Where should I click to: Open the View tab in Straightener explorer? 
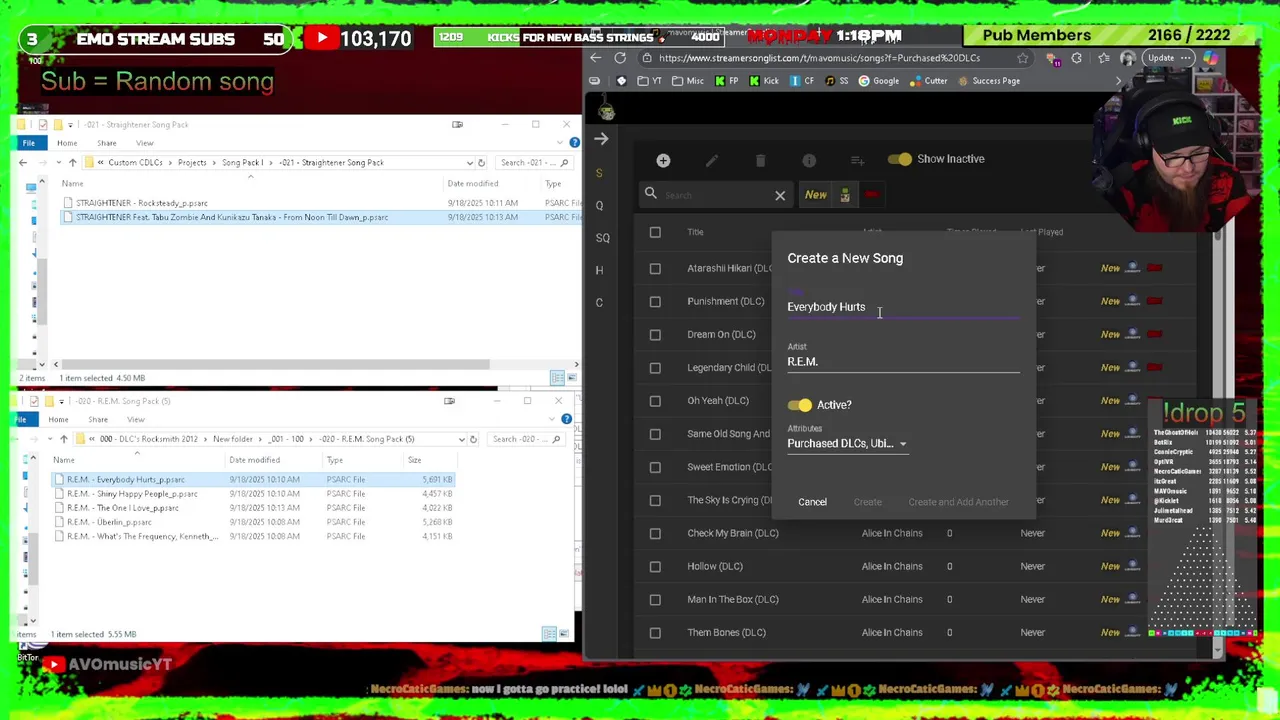145,143
